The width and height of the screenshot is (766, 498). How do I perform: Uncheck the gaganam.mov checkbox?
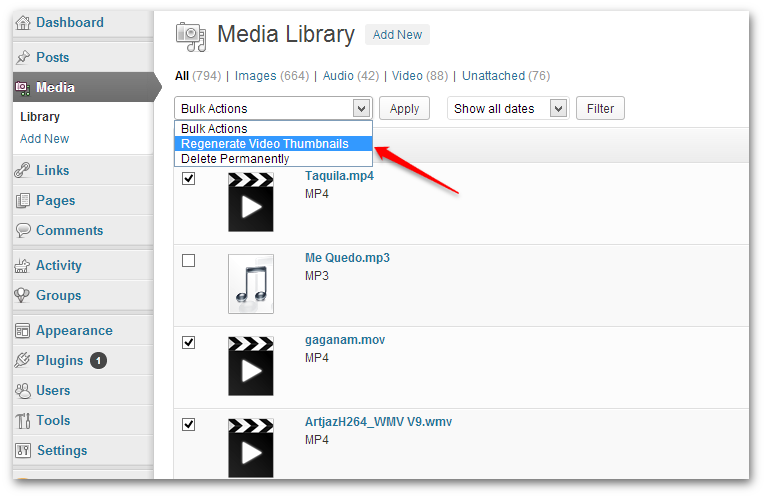point(189,343)
